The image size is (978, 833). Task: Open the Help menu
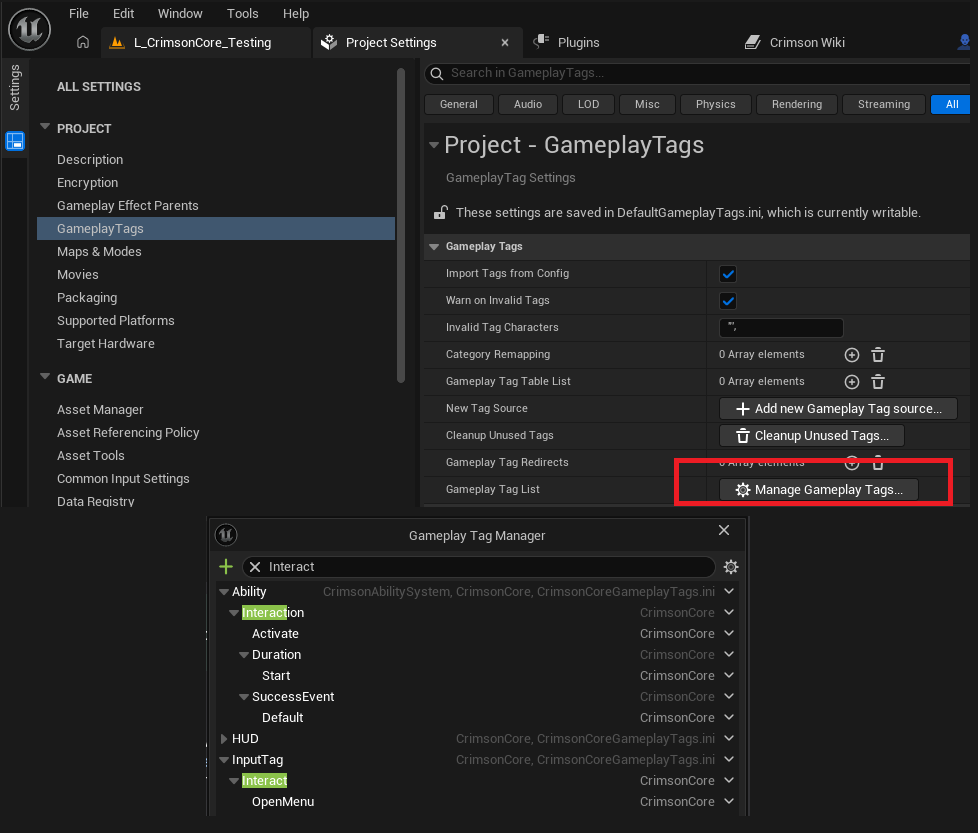coord(296,14)
